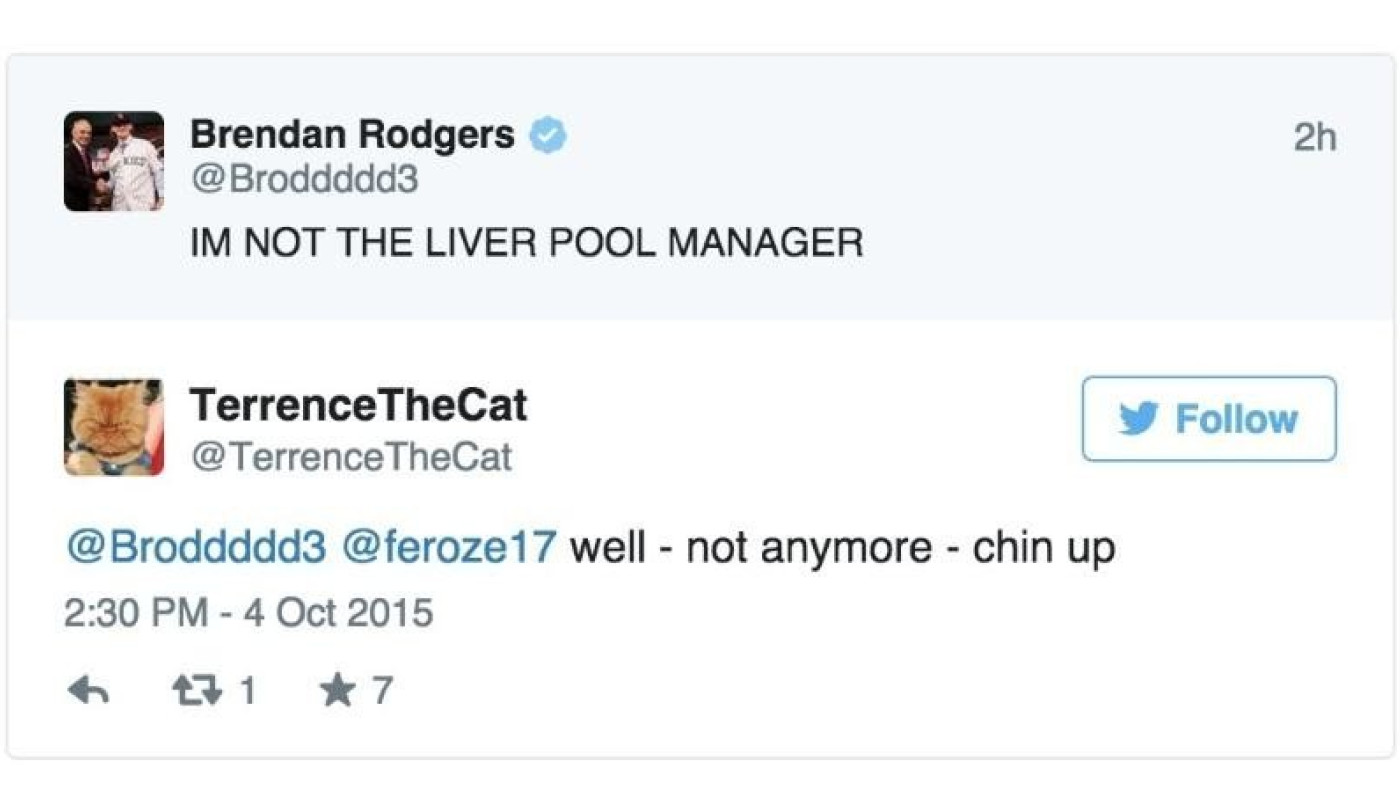
Task: Click the 2:30 PM - 4 Oct 2015 timestamp
Action: pyautogui.click(x=248, y=613)
